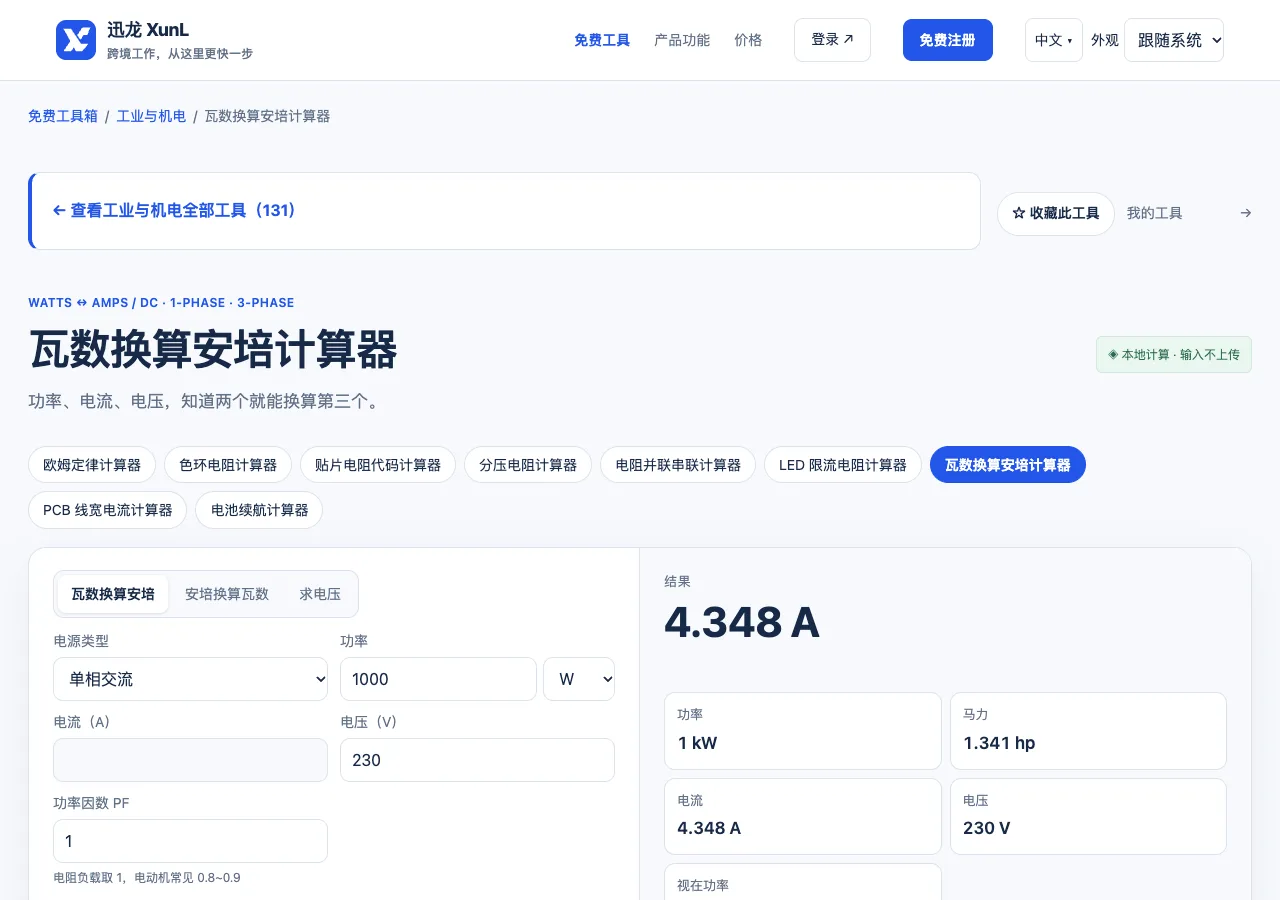The height and width of the screenshot is (900, 1280).
Task: Click the 本地计算 · 输入不上传 badge
Action: [1174, 355]
